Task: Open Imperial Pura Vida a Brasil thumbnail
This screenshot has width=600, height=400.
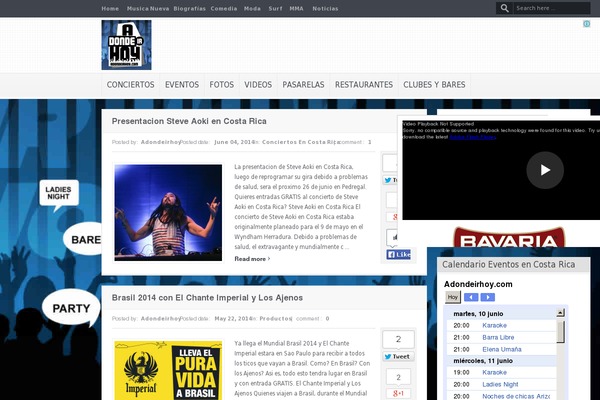Action: pyautogui.click(x=168, y=370)
